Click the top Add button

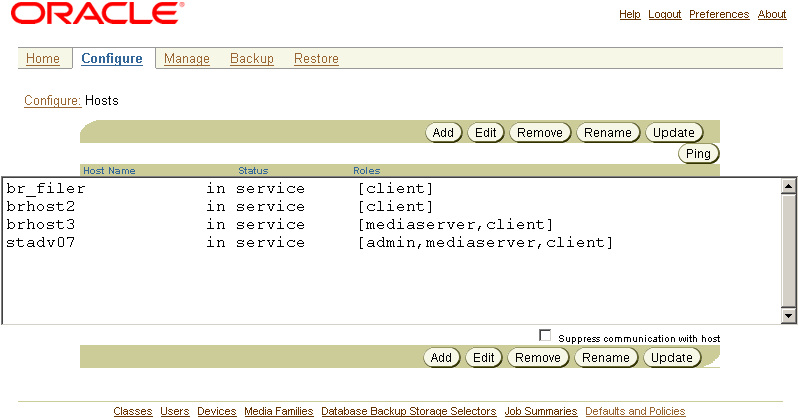coord(443,133)
